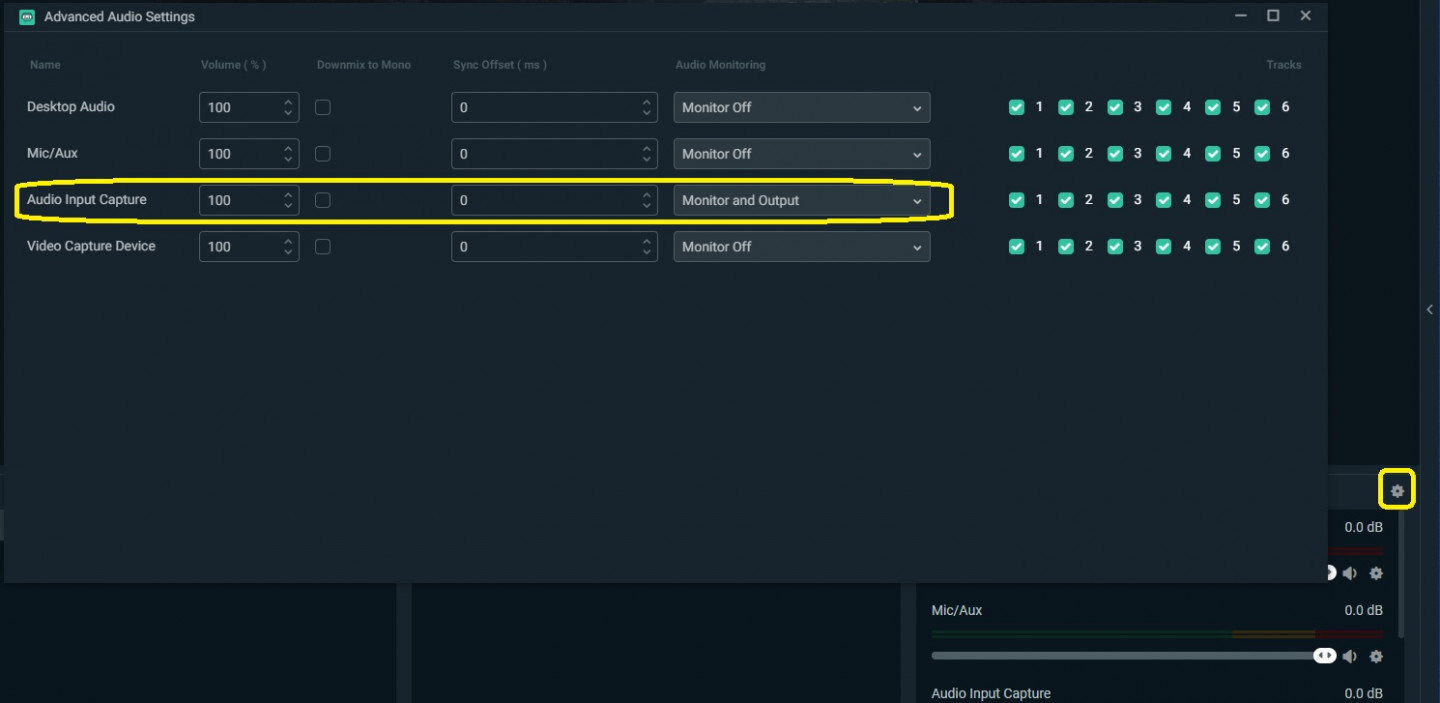The height and width of the screenshot is (703, 1440).
Task: Mute the mixer source listed above Mic/Aux
Action: [1350, 573]
